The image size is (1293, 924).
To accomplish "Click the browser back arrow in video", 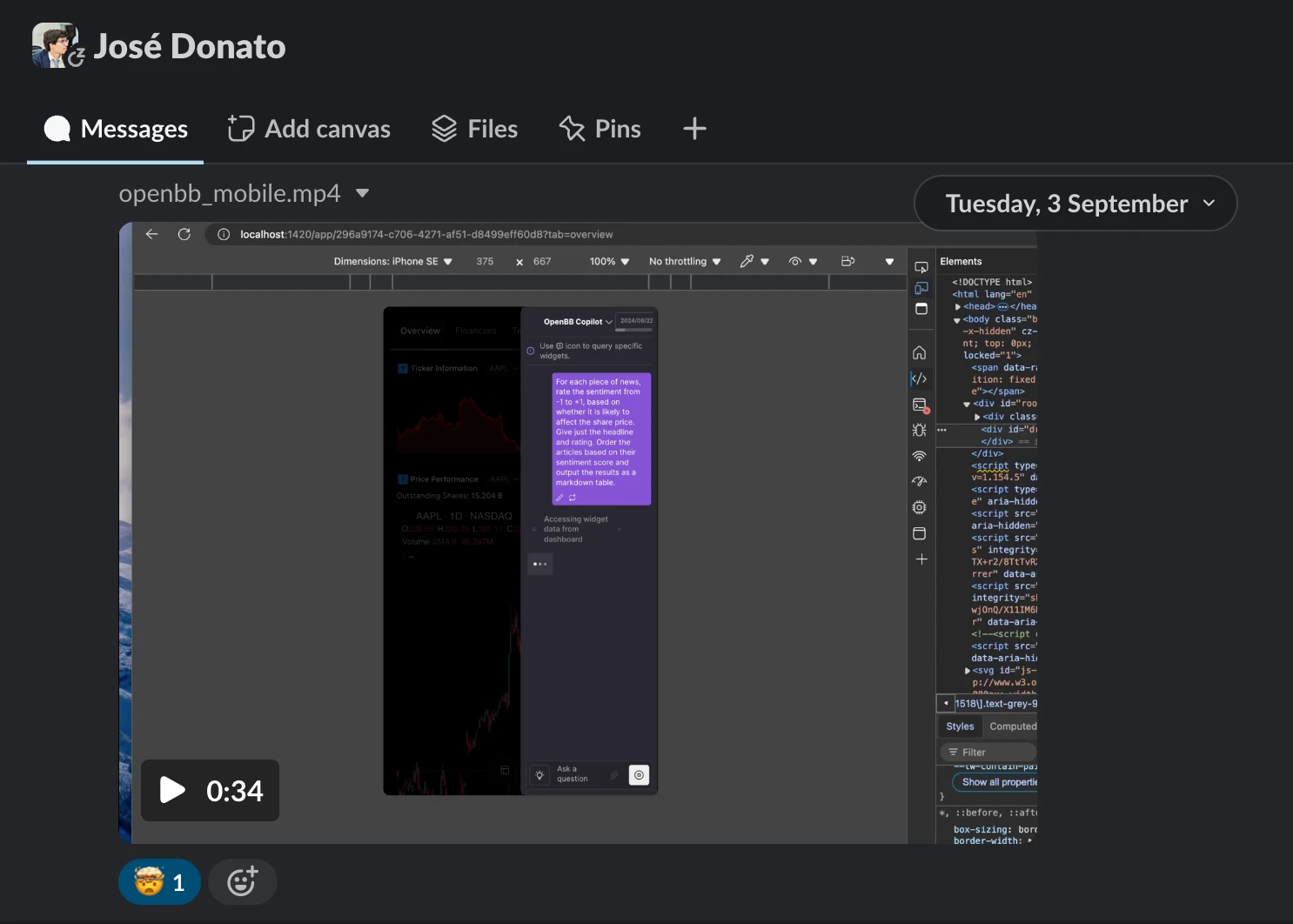I will [x=151, y=234].
